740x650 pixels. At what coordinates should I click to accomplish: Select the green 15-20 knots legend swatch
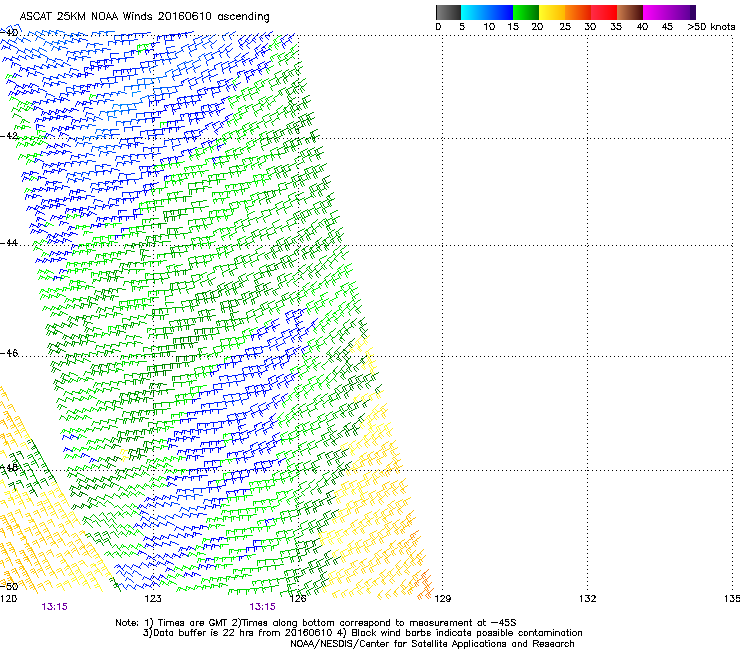click(x=526, y=12)
